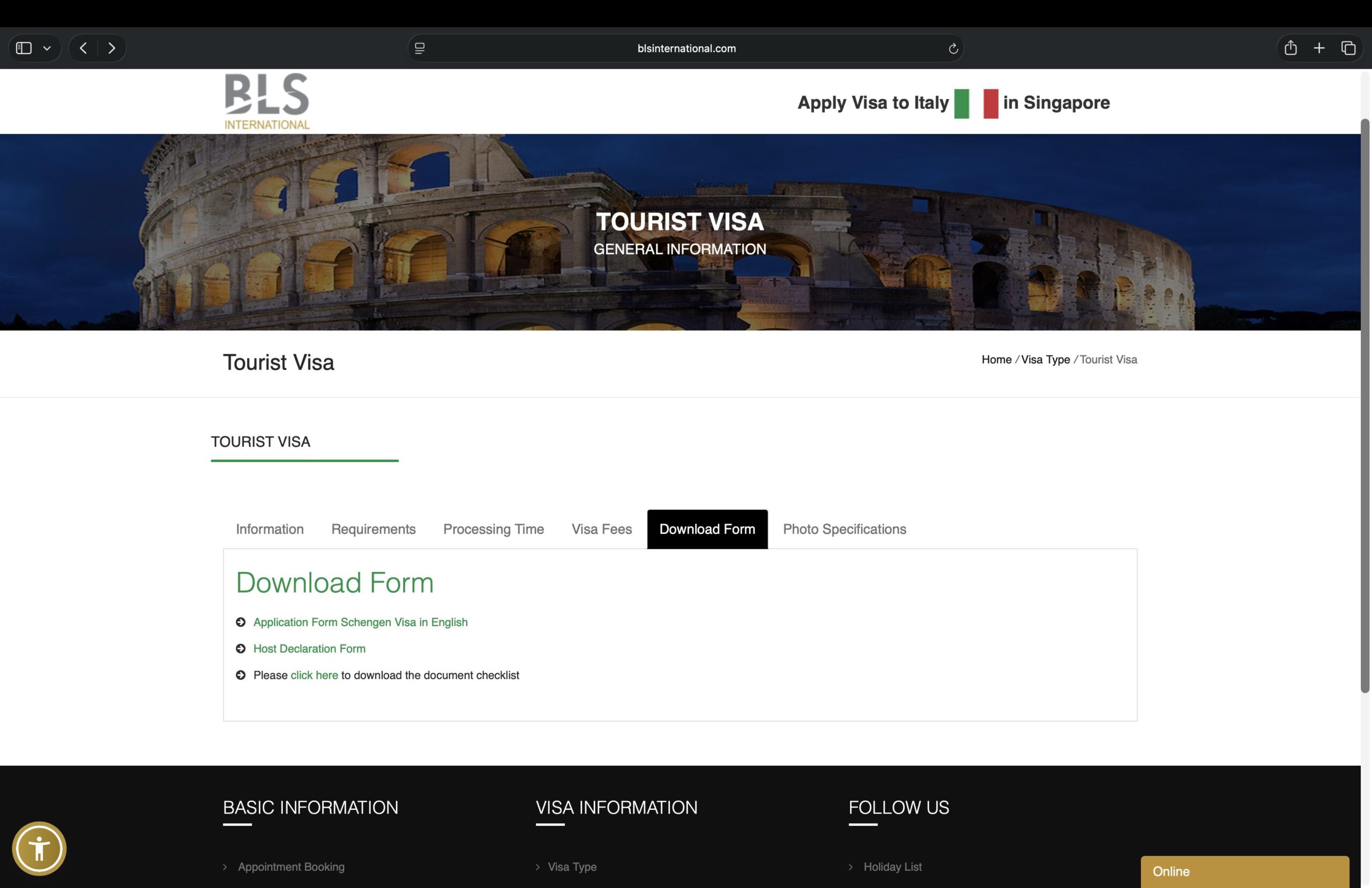This screenshot has height=888, width=1372.
Task: Select the Download Form tab
Action: (707, 529)
